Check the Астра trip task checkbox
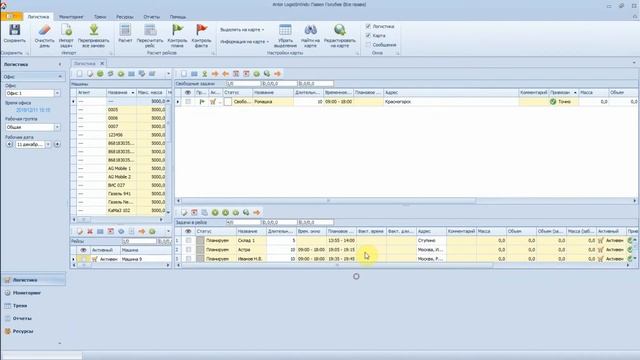This screenshot has width=640, height=360. coord(188,249)
